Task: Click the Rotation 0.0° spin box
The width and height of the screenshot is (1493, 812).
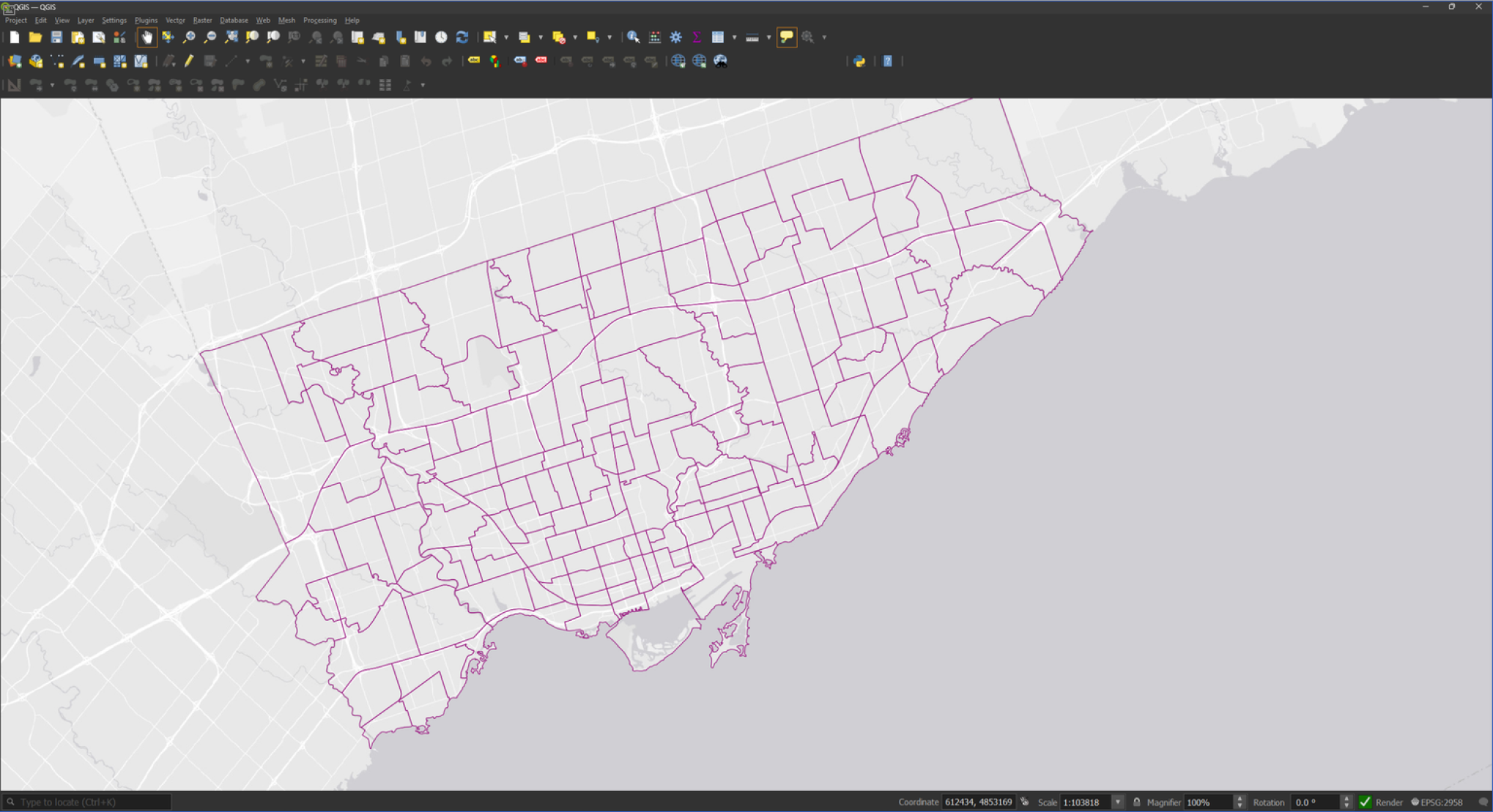Action: tap(1321, 802)
